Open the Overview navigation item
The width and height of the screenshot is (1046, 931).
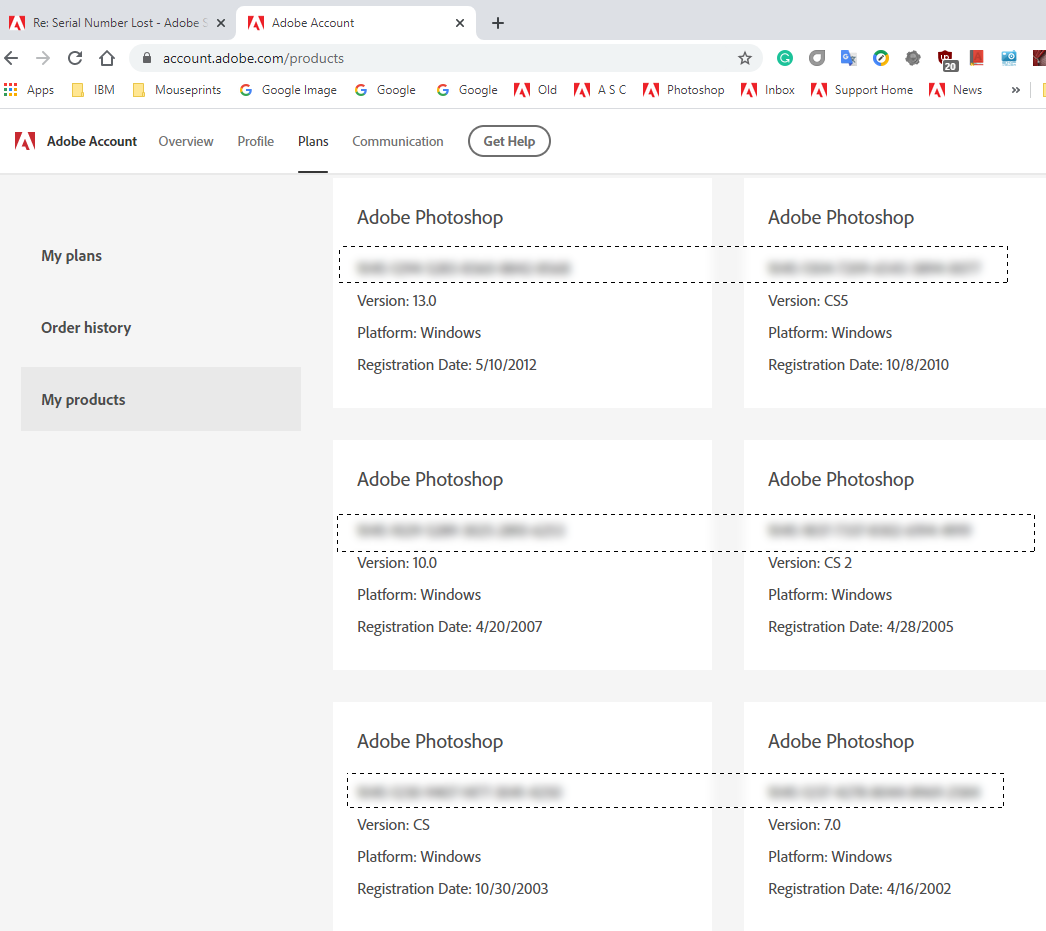(x=186, y=141)
